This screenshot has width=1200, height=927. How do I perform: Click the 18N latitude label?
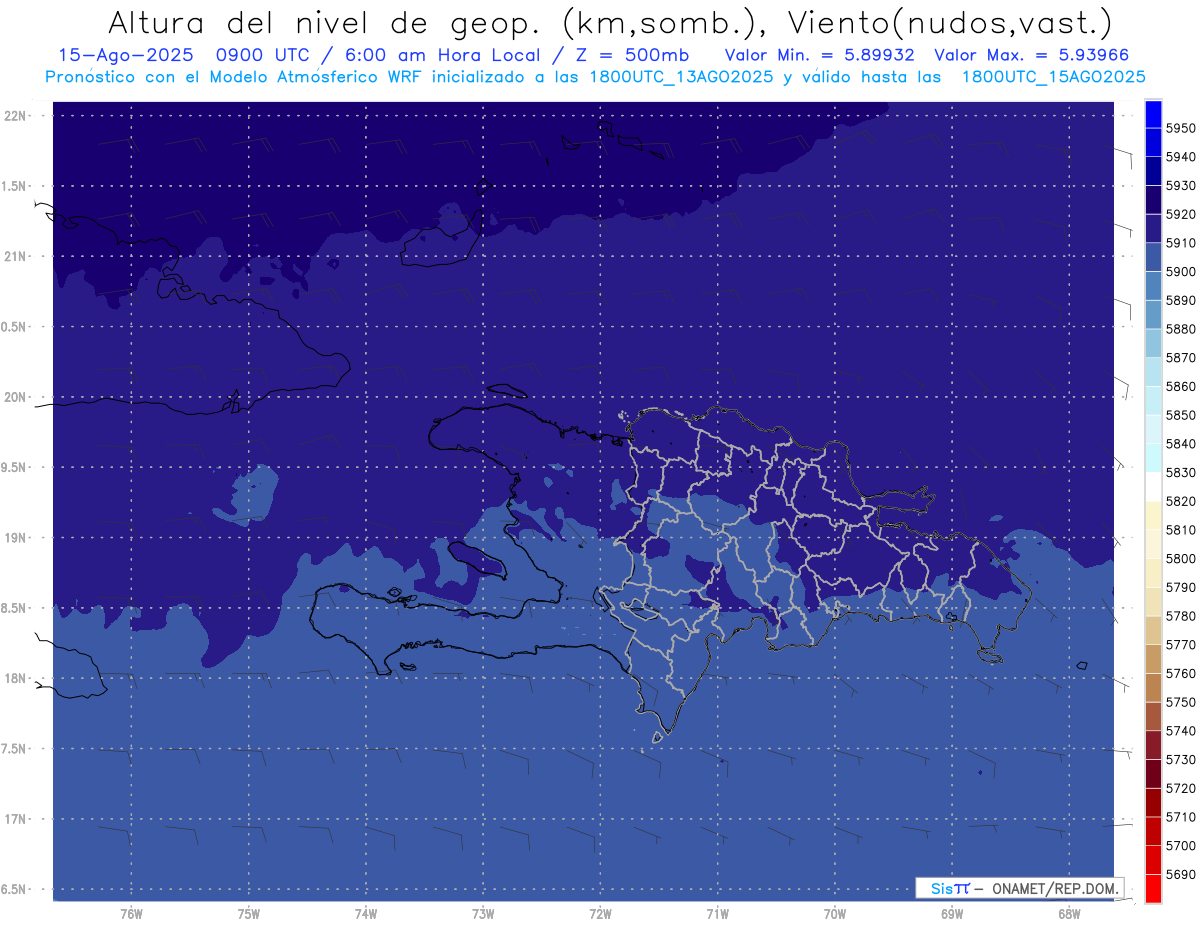pos(14,678)
